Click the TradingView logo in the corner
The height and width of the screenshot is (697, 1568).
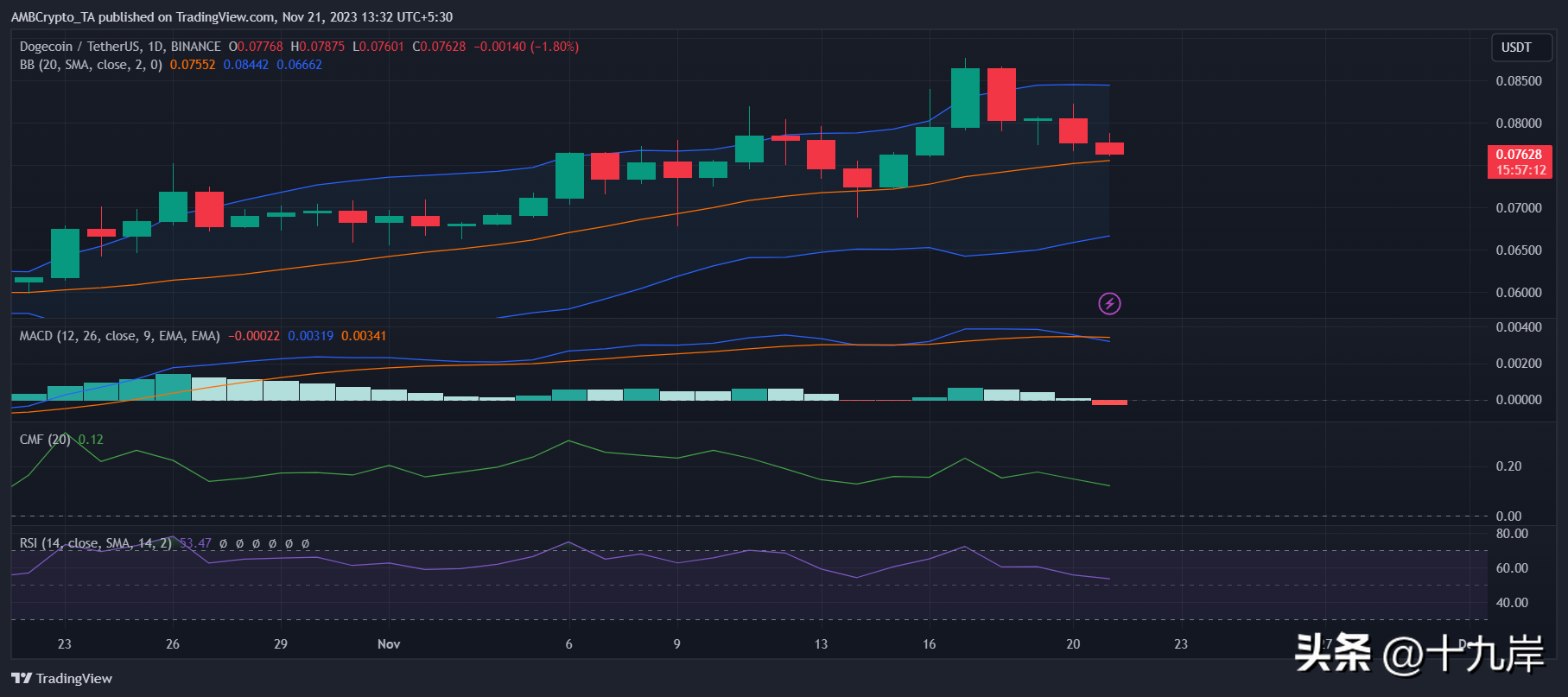point(61,678)
